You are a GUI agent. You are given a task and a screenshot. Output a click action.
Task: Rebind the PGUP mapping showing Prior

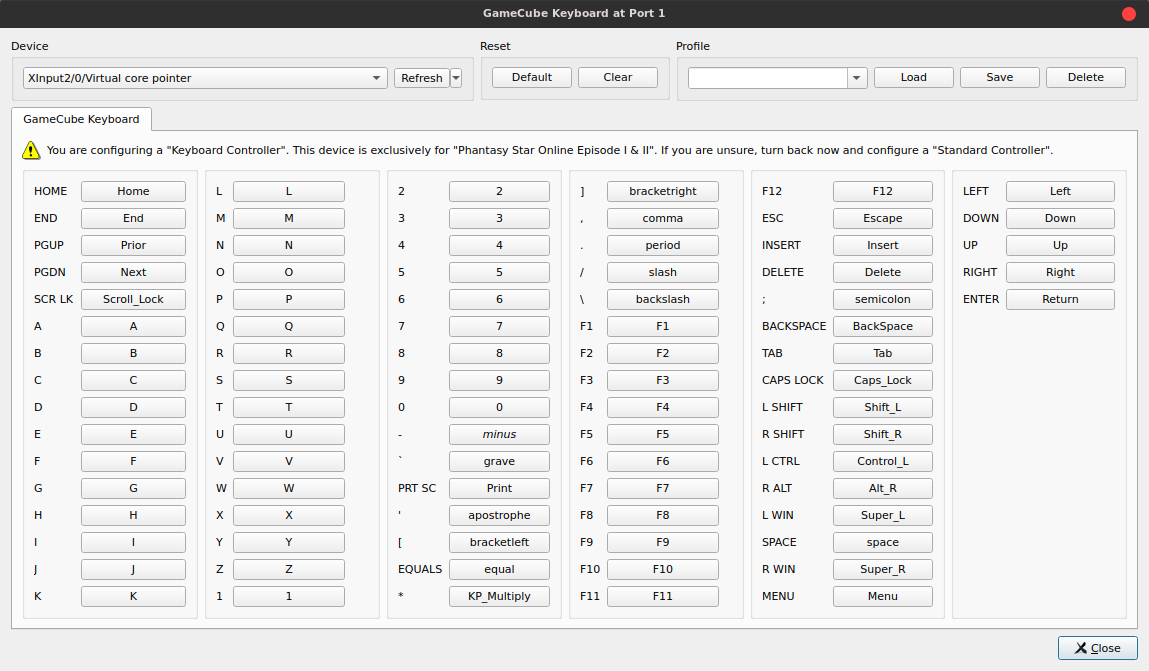click(133, 245)
